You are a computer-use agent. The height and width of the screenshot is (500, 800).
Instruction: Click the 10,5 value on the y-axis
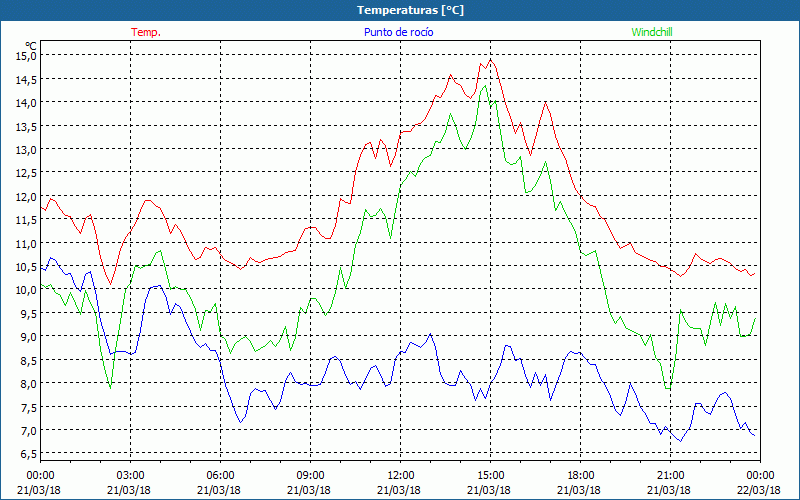[x=26, y=266]
